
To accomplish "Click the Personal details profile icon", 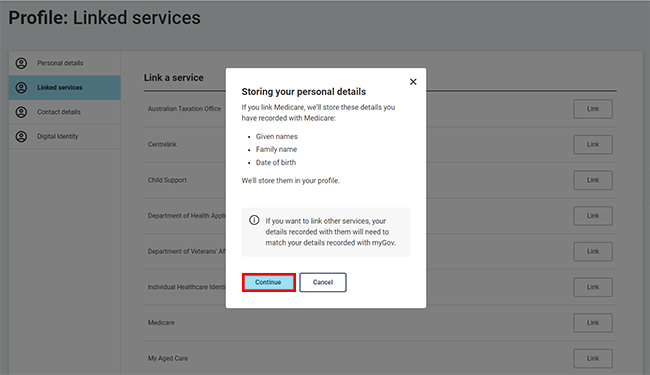I will 21,63.
